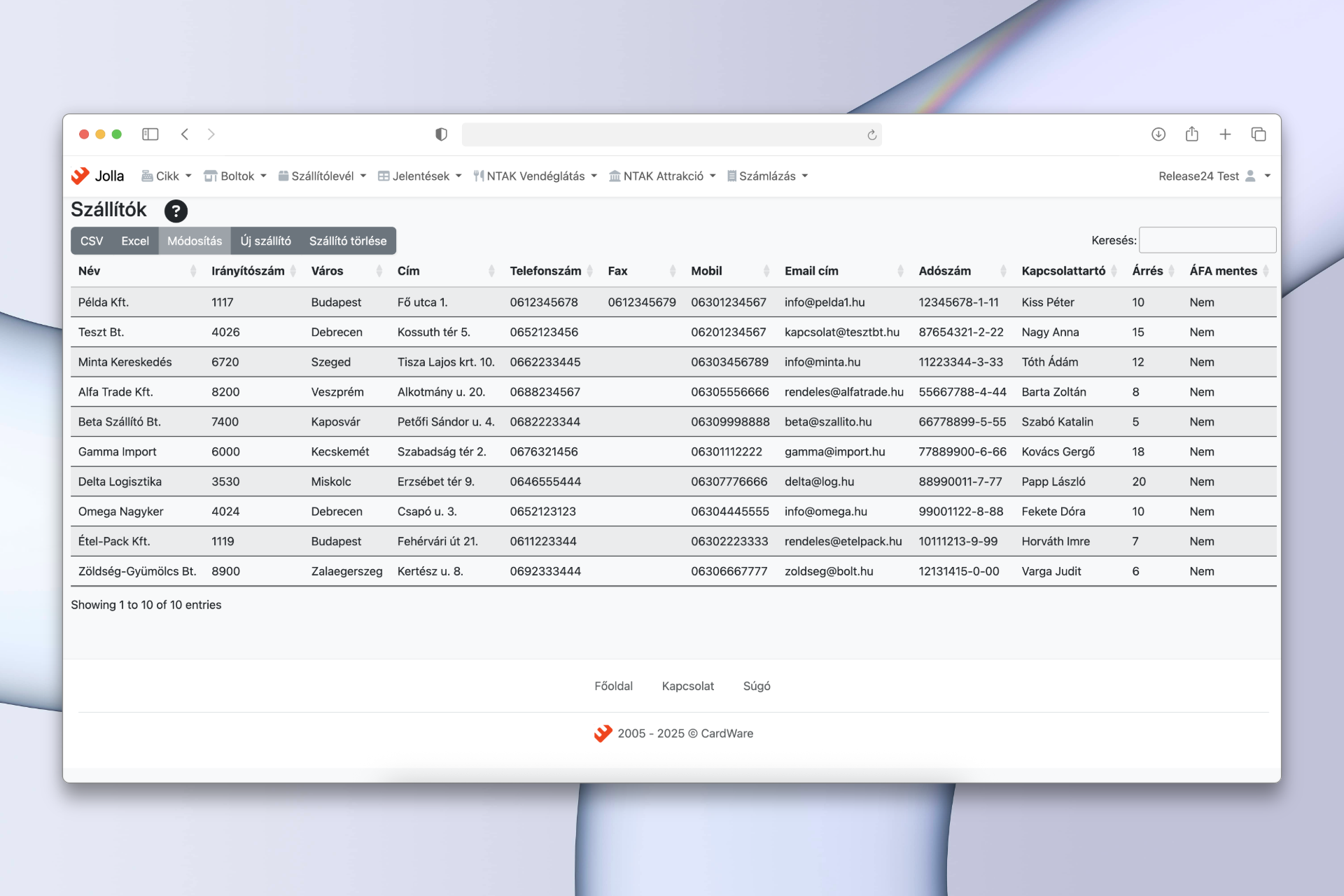Reload the page with the refresh icon
The height and width of the screenshot is (896, 1344).
click(x=871, y=135)
